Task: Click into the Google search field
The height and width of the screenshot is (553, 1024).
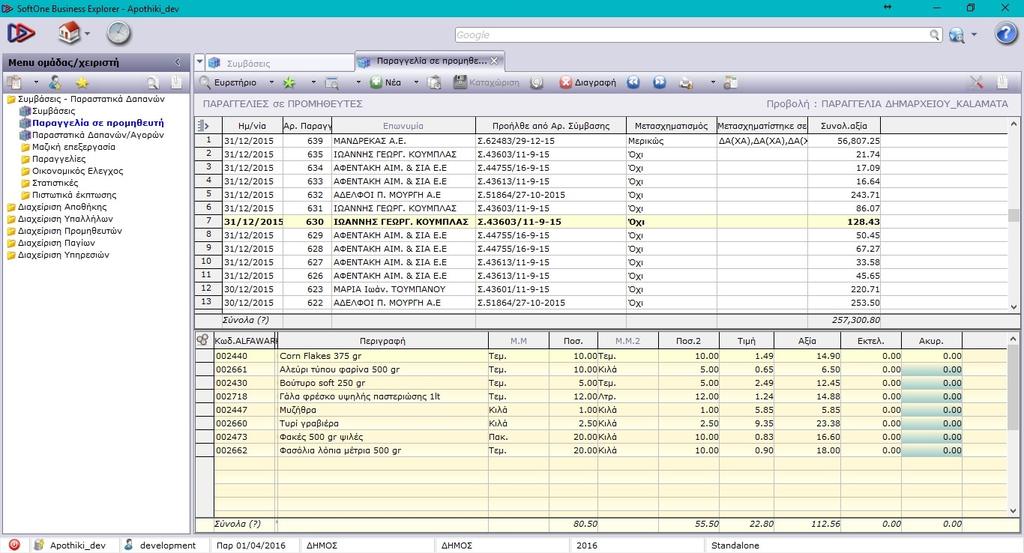Action: point(691,35)
